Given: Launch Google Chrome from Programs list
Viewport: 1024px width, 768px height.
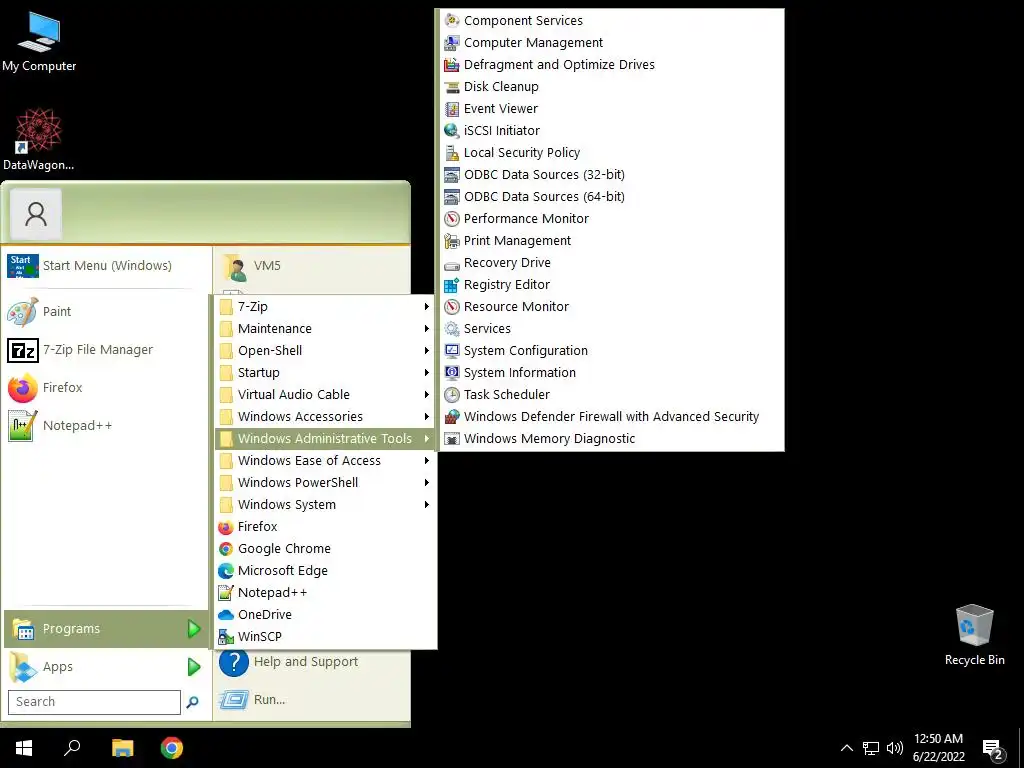Looking at the screenshot, I should click(x=325, y=549).
